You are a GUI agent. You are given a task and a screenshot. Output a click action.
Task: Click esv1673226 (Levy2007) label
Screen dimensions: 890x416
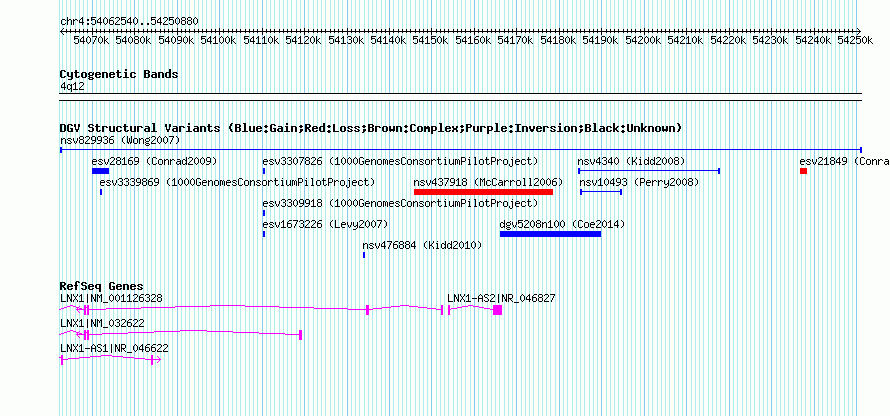325,224
